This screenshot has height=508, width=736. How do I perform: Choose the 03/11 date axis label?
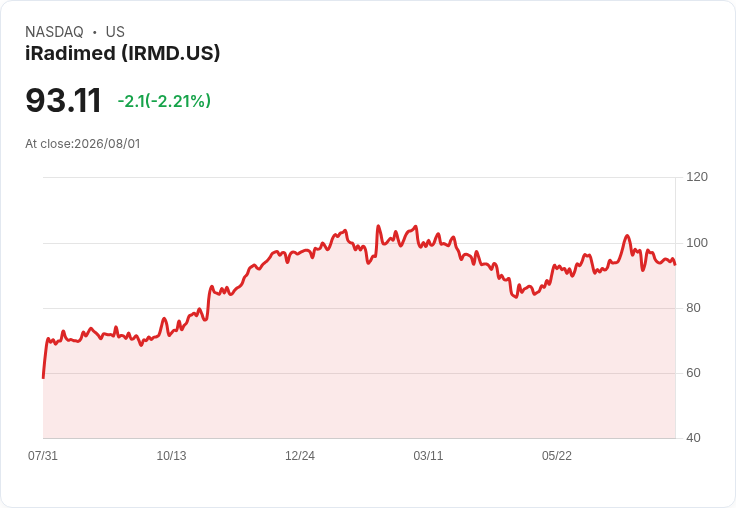(428, 455)
